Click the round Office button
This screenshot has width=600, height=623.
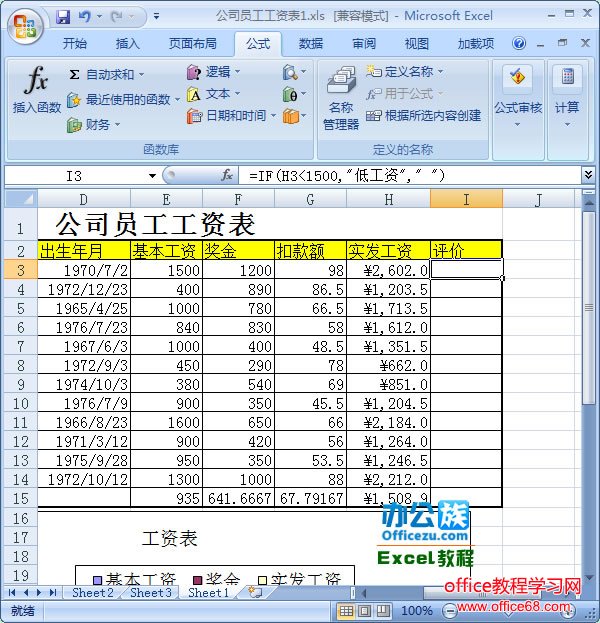click(x=25, y=26)
